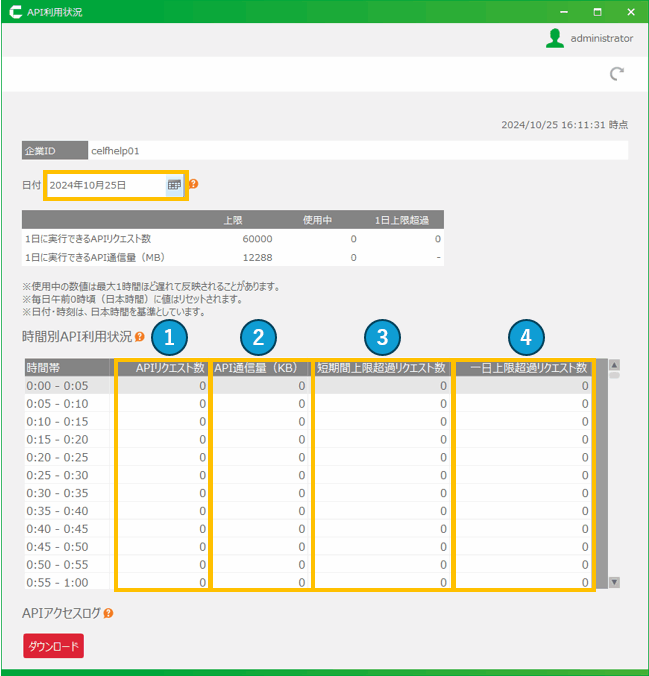Click the administrator user avatar icon
This screenshot has height=676, width=649.
(x=555, y=38)
